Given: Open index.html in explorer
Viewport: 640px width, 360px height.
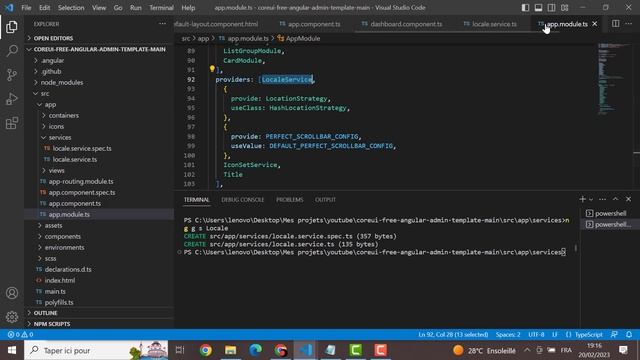Looking at the screenshot, I should [x=99, y=280].
